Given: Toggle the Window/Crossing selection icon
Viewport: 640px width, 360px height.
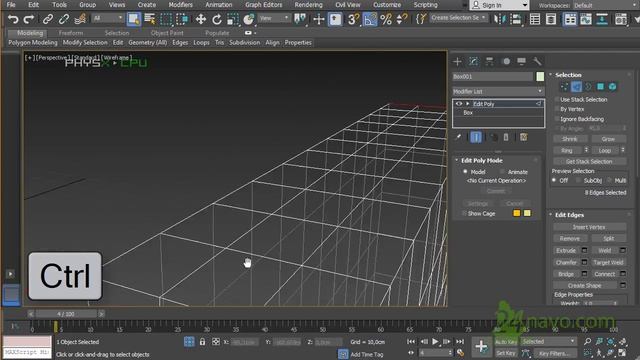Looking at the screenshot, I should pos(182,19).
